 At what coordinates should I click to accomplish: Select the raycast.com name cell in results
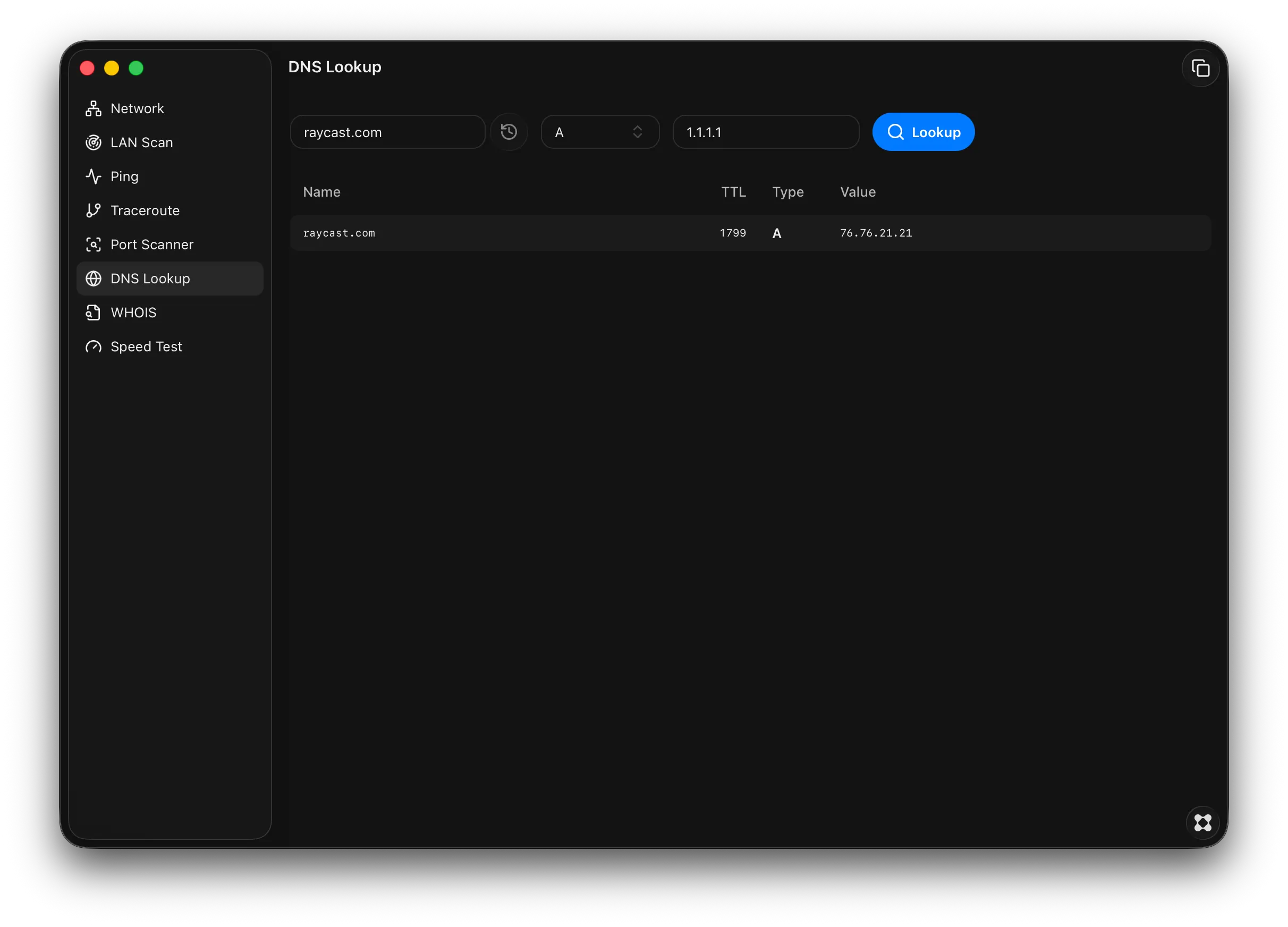[x=338, y=233]
